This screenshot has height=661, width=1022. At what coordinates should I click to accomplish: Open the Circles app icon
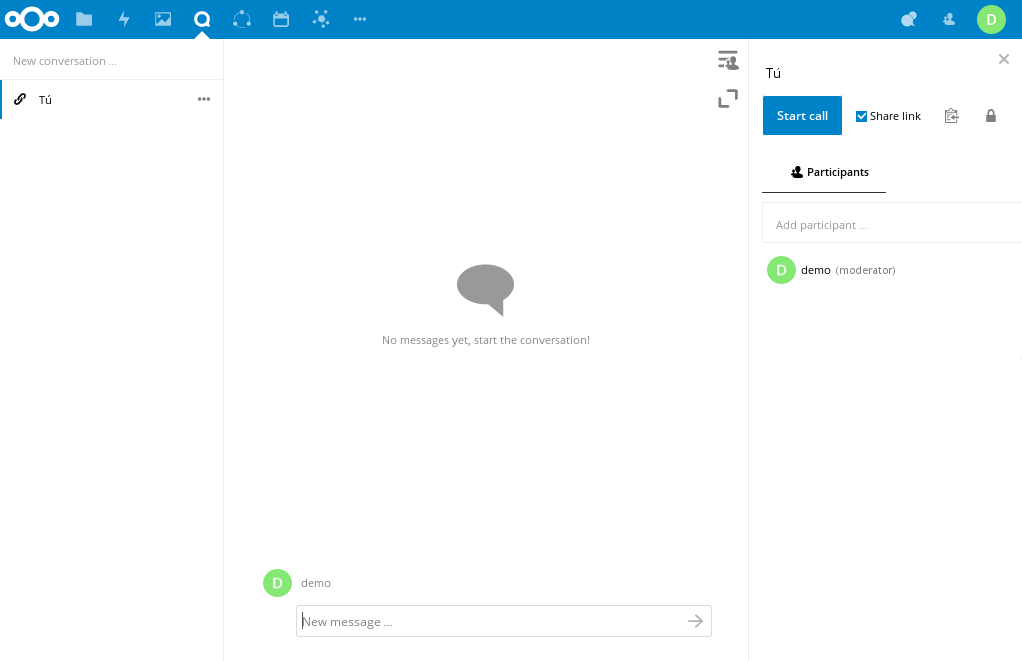pos(241,19)
